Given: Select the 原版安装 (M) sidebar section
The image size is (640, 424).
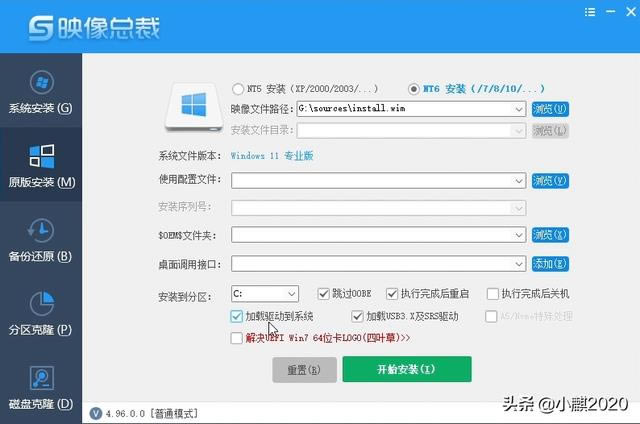Looking at the screenshot, I should (x=41, y=165).
